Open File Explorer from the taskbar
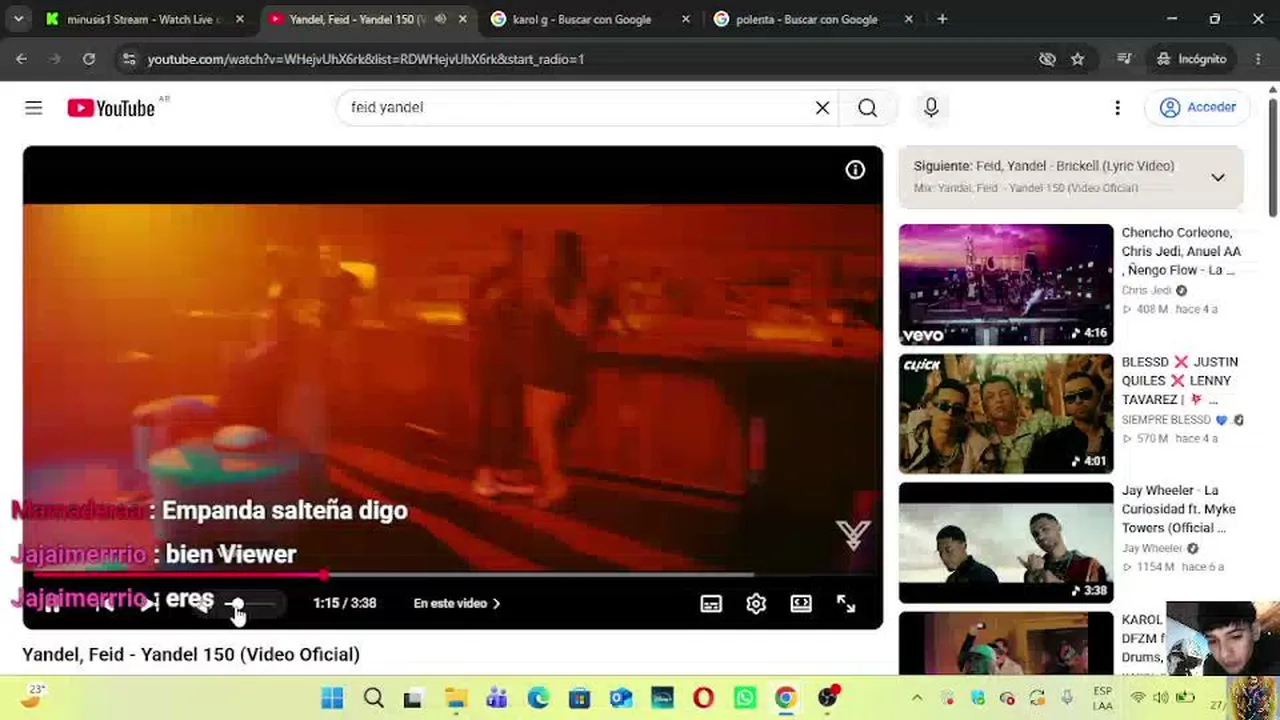The height and width of the screenshot is (720, 1280). [456, 698]
